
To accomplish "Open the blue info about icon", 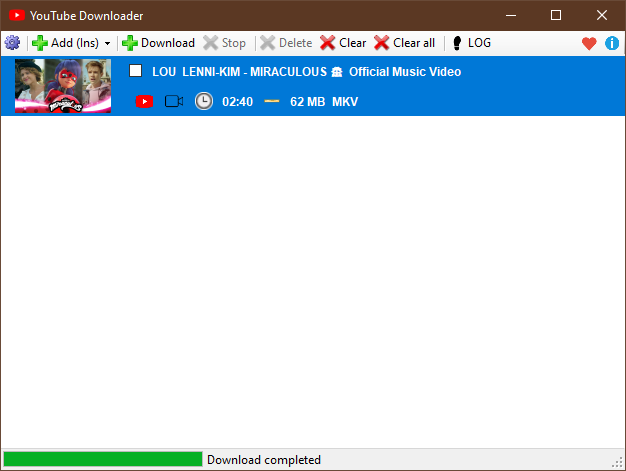I will click(x=612, y=43).
